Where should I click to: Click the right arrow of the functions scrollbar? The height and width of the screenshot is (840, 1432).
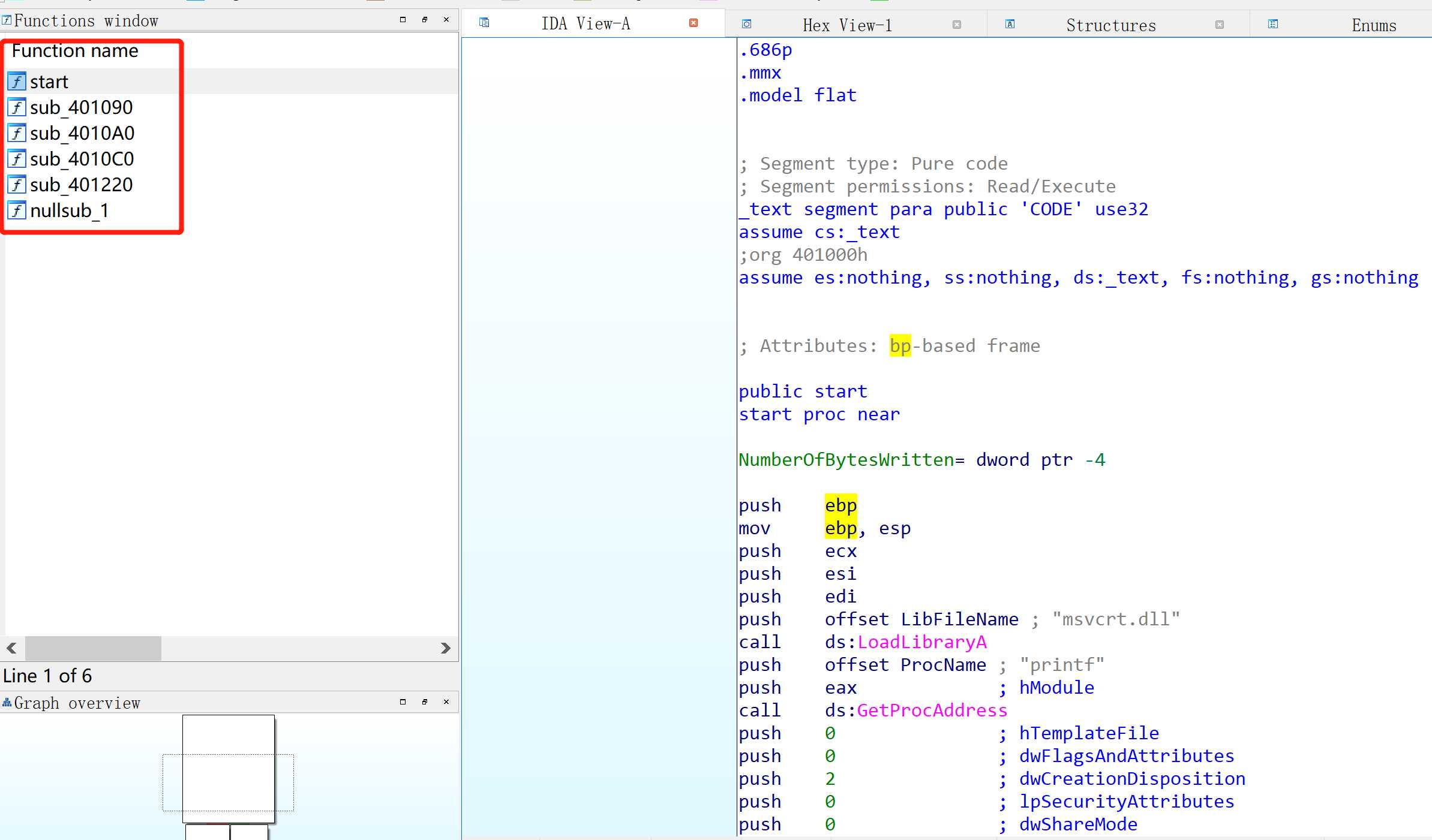tap(445, 648)
